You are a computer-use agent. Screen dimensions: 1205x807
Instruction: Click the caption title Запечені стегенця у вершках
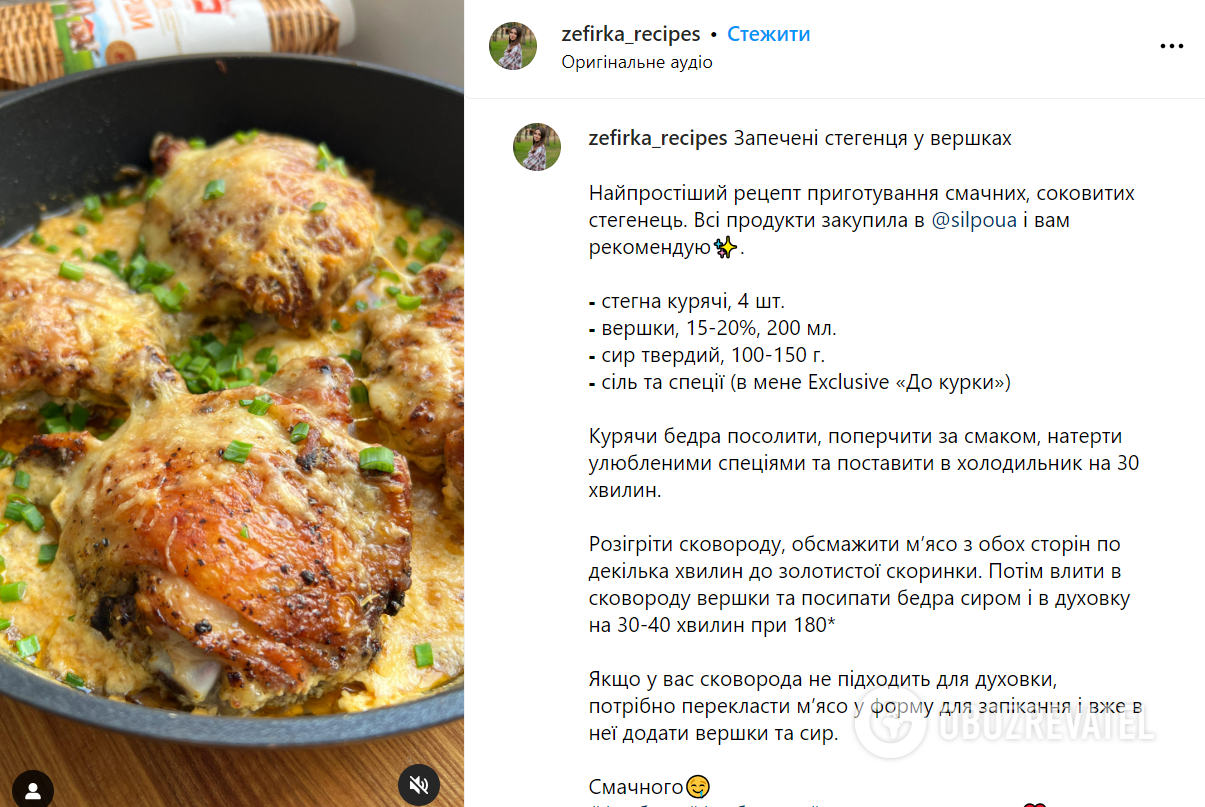(872, 138)
